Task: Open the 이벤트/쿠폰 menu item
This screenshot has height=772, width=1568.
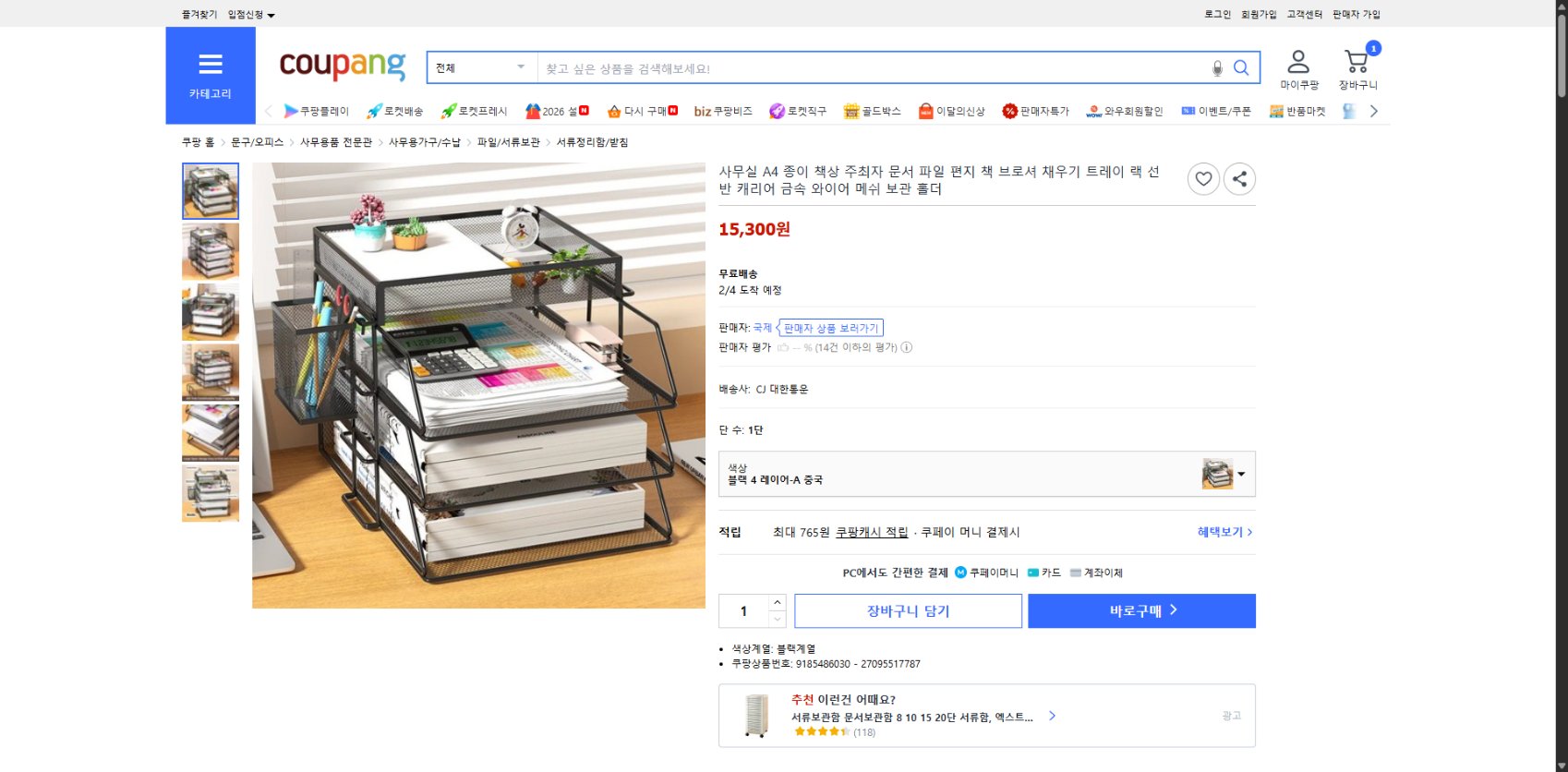Action: pos(1219,111)
